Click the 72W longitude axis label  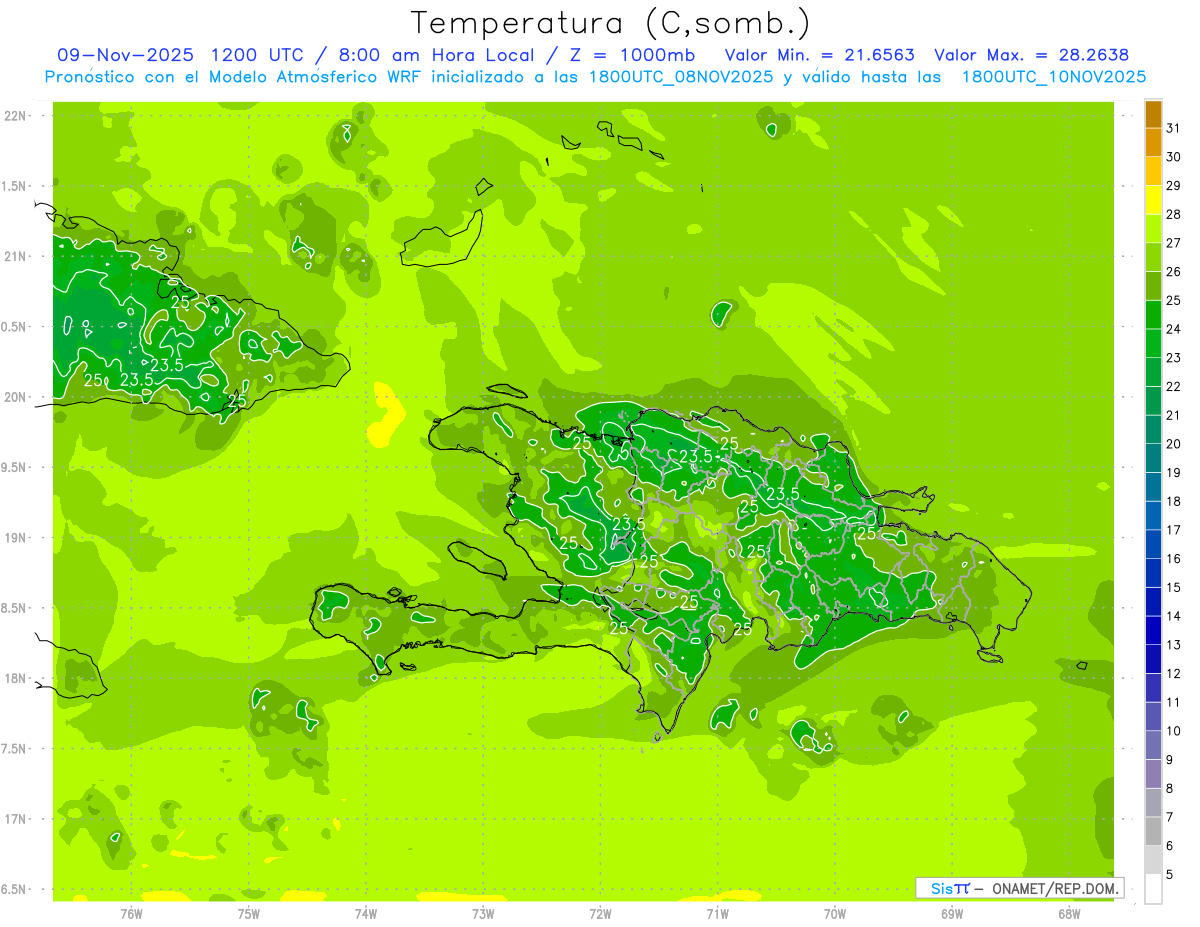600,913
